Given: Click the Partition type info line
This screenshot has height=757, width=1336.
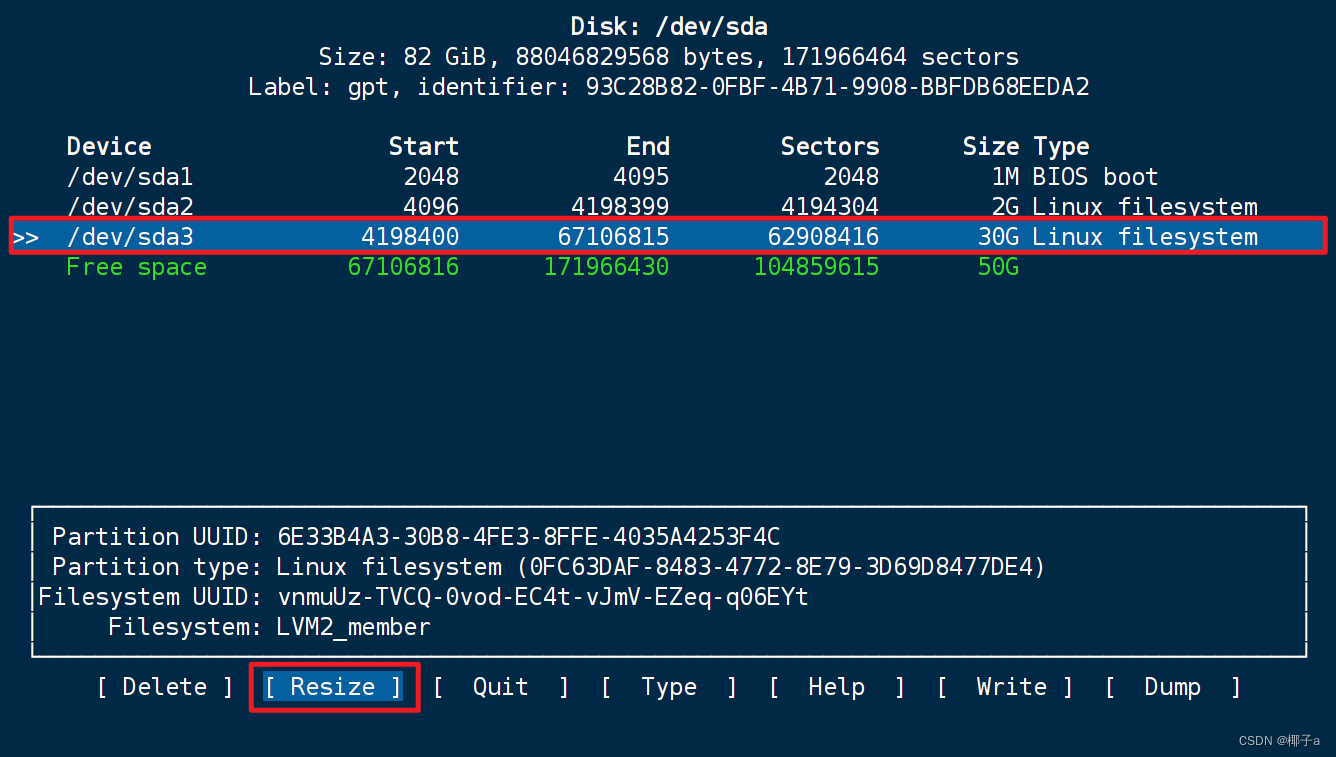Looking at the screenshot, I should [x=549, y=567].
